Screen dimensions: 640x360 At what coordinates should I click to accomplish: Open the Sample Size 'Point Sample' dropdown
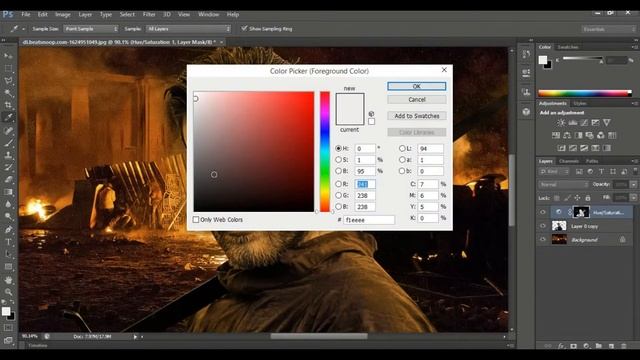point(91,29)
